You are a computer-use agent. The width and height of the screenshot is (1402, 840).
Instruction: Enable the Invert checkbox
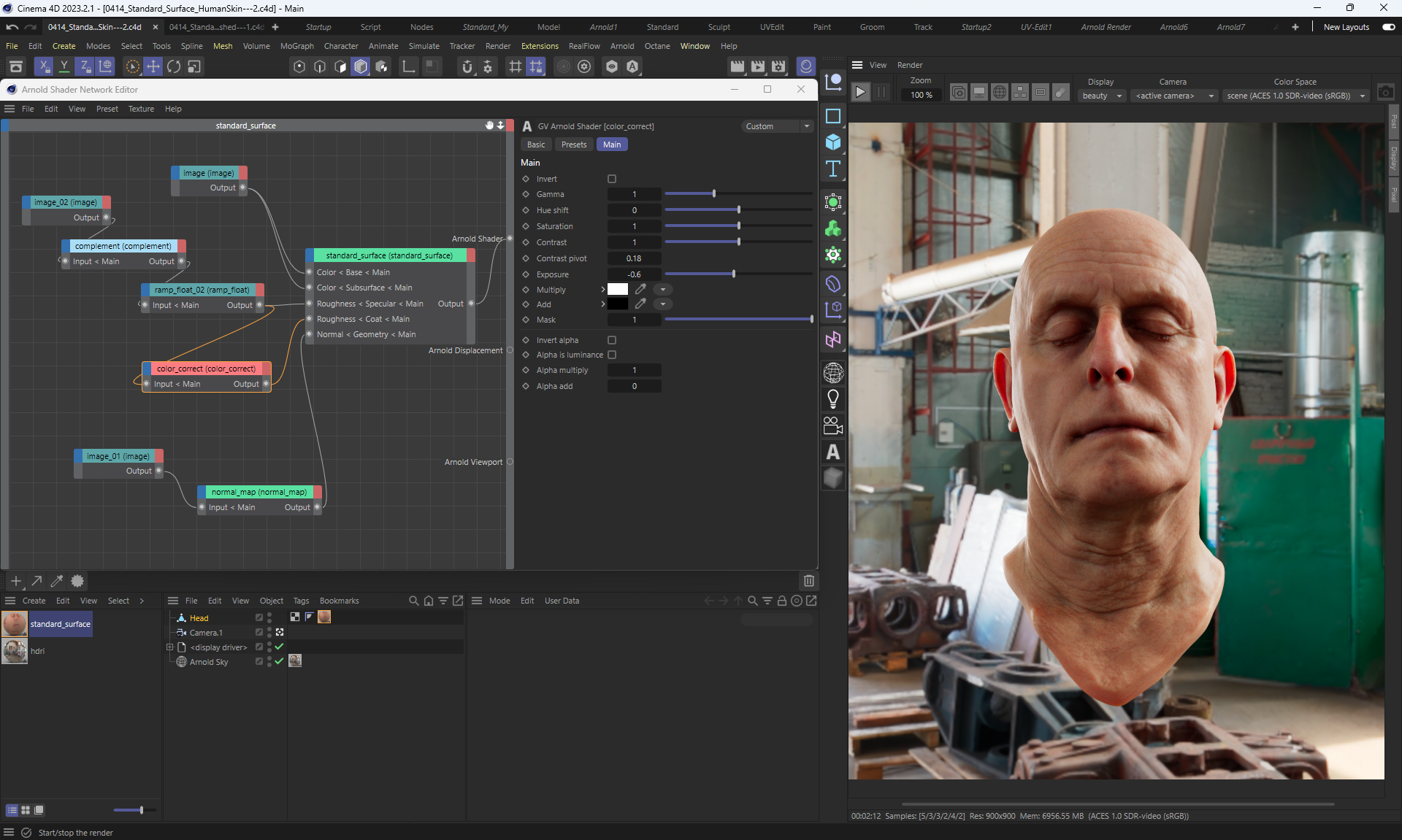[x=612, y=179]
